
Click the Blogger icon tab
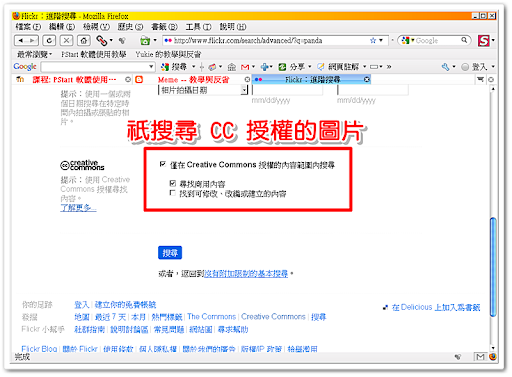(139, 80)
